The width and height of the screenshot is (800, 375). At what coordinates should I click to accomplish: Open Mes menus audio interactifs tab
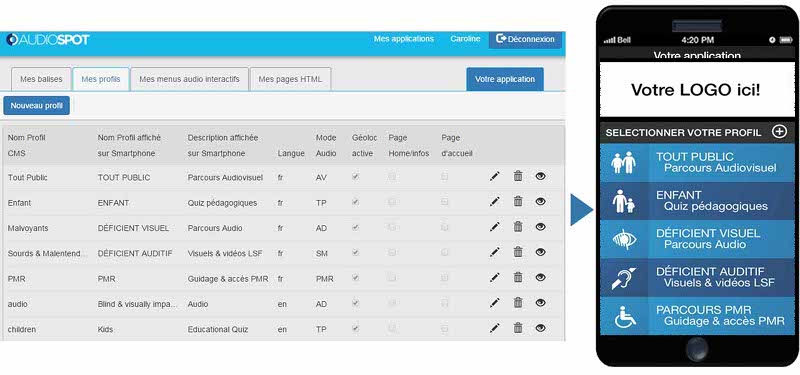pos(189,79)
